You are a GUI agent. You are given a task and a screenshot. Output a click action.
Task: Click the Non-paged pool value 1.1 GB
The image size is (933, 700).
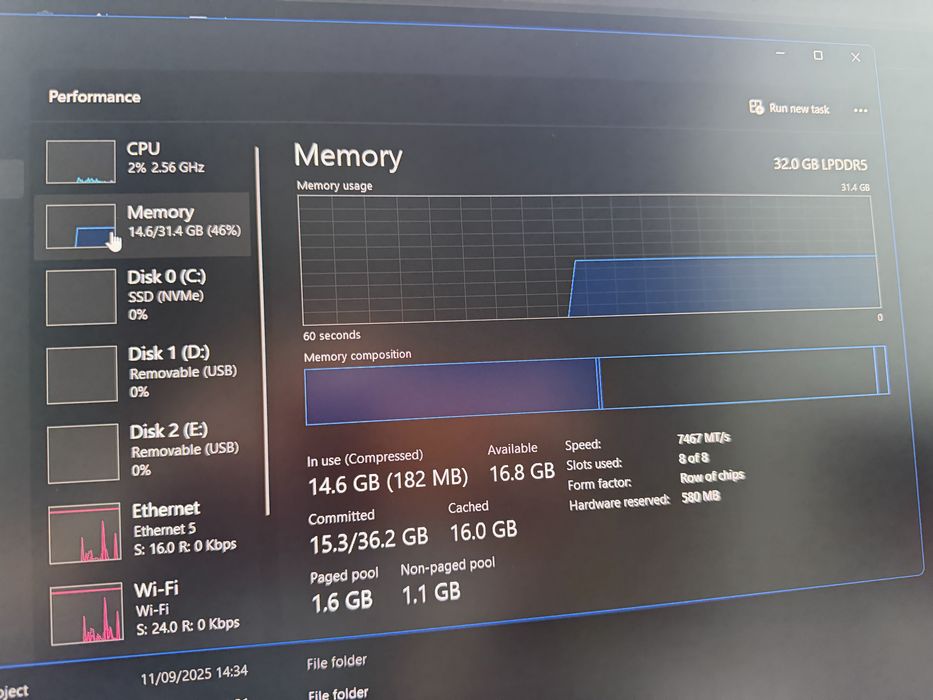pos(431,593)
